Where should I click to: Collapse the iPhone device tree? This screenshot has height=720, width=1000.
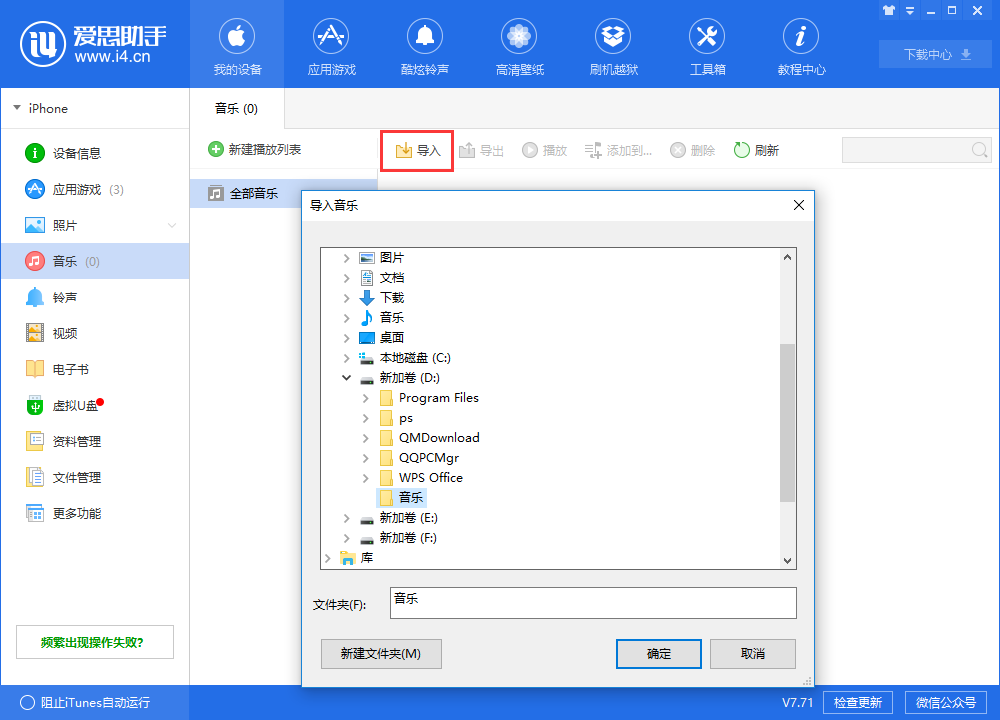tap(17, 108)
